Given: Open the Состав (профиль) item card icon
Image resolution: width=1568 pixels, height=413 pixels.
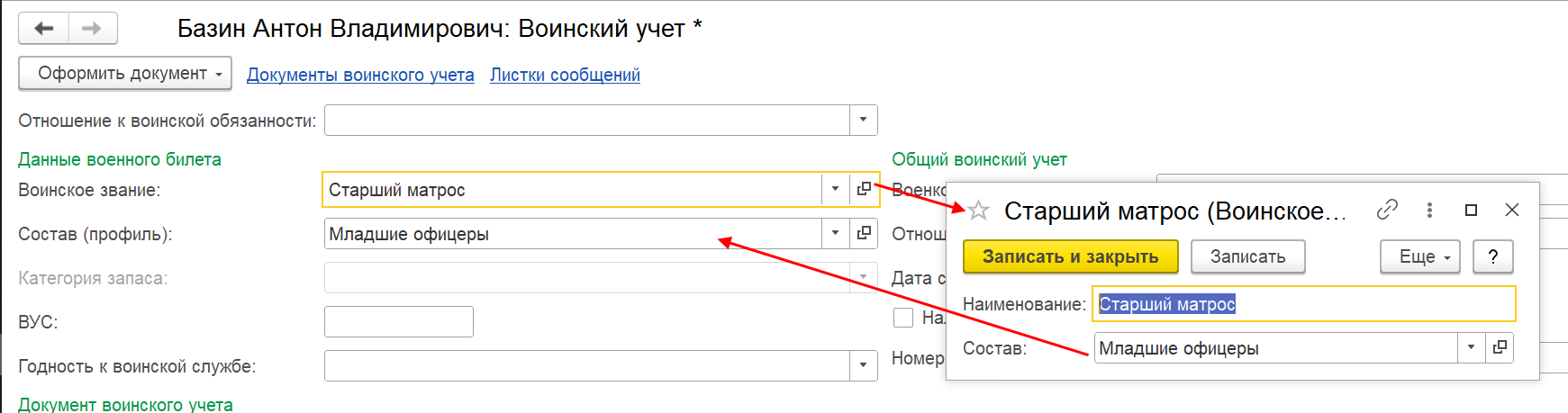Looking at the screenshot, I should click(864, 233).
